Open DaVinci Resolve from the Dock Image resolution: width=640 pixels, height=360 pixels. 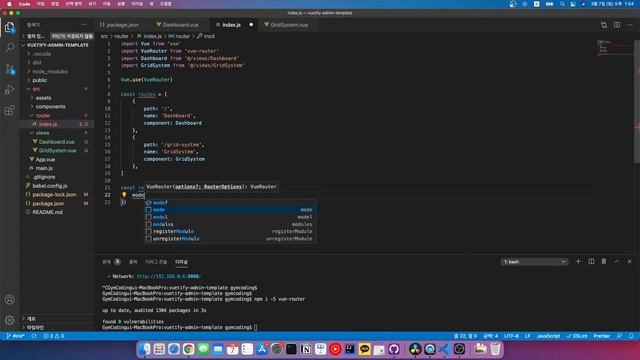pyautogui.click(x=415, y=349)
